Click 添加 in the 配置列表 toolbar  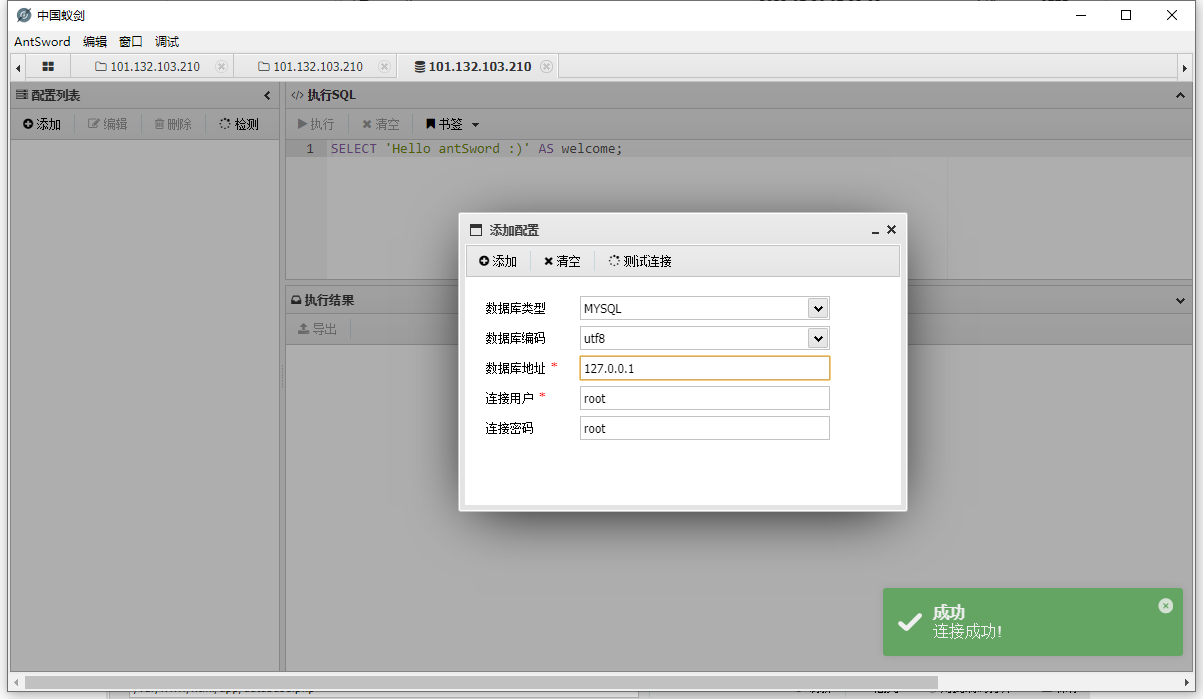[42, 125]
